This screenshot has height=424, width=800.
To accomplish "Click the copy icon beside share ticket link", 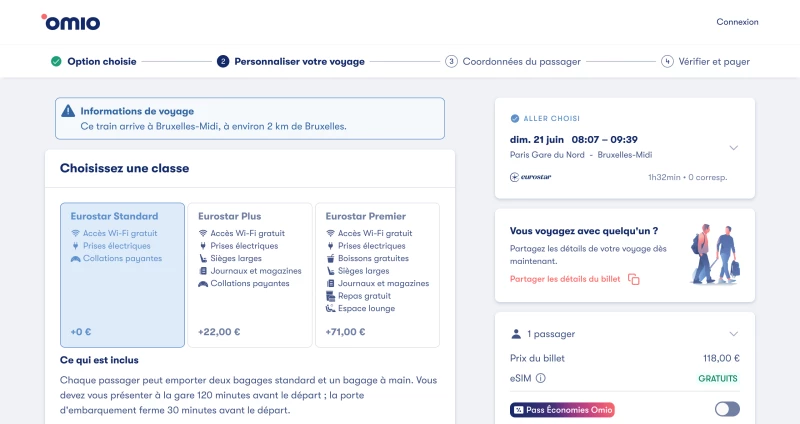I will [x=634, y=279].
